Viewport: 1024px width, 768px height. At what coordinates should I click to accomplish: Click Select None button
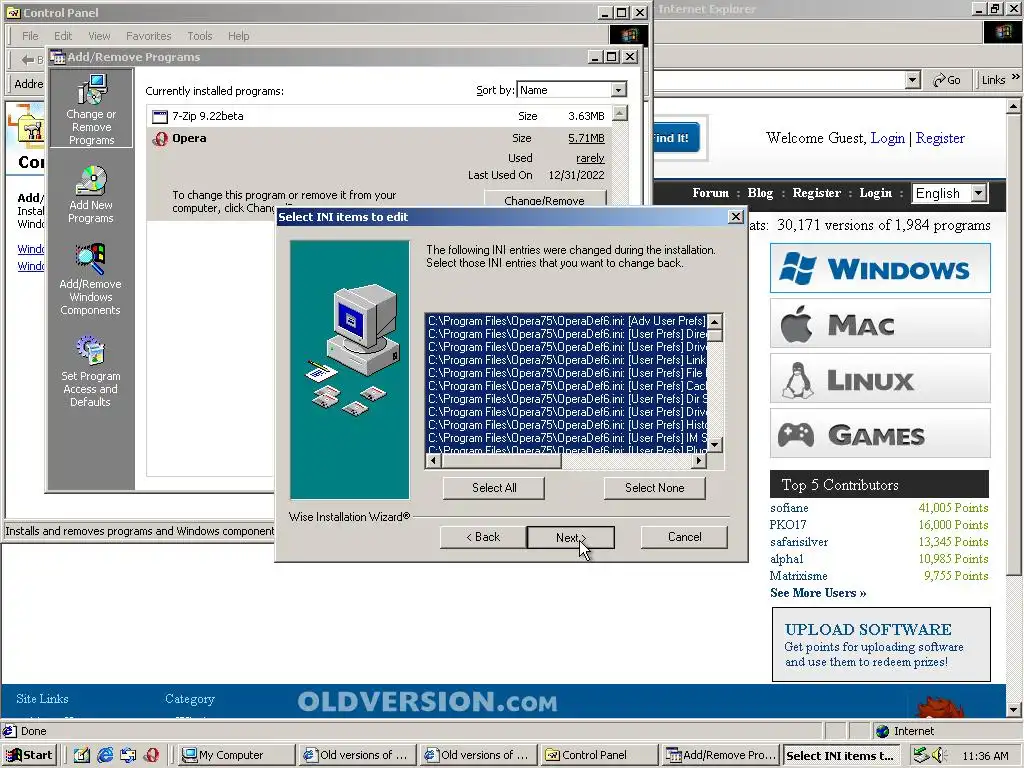[654, 488]
